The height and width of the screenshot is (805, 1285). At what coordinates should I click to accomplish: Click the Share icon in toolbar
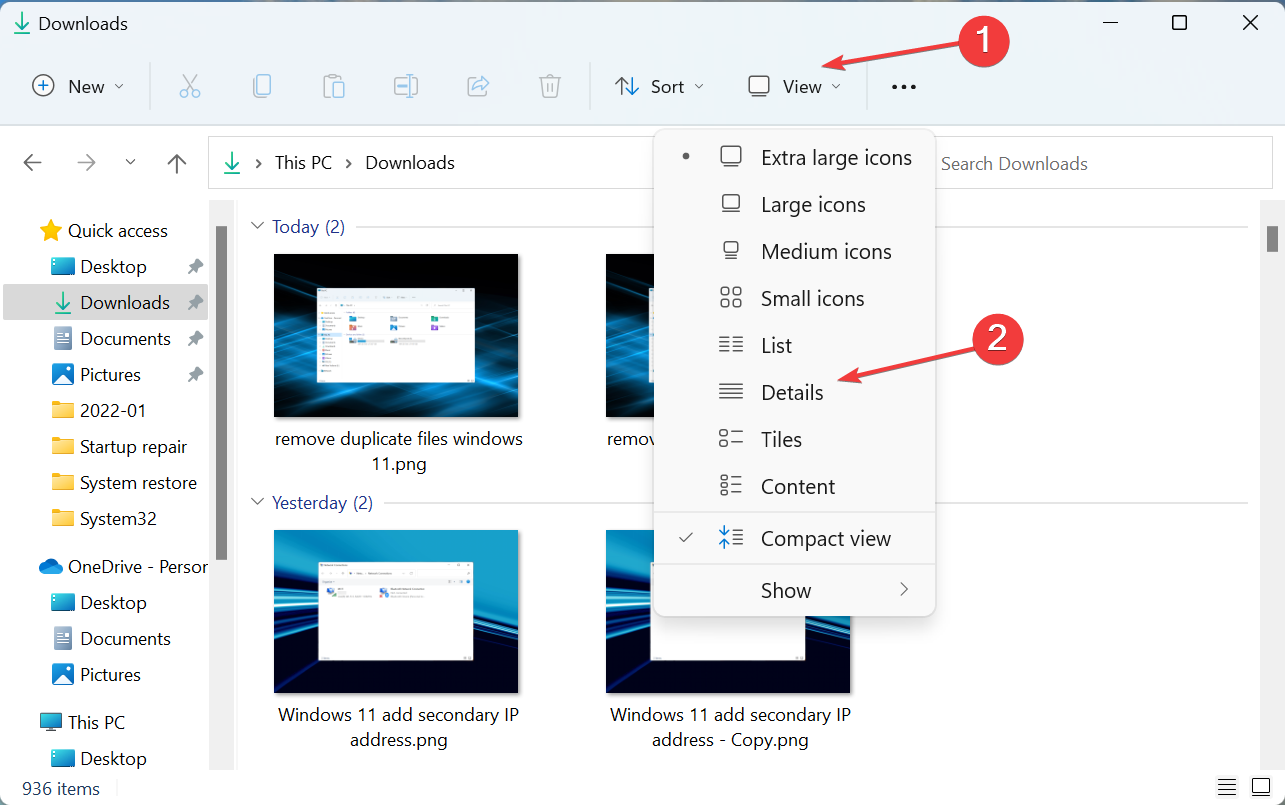click(478, 86)
